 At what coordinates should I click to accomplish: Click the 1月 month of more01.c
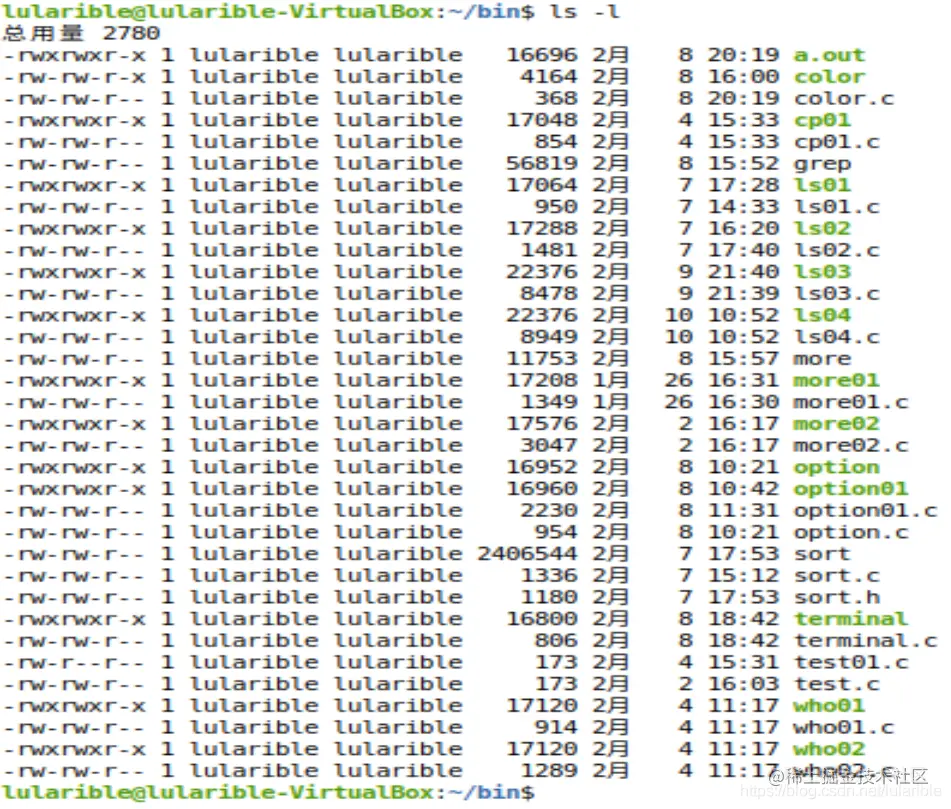tap(610, 402)
